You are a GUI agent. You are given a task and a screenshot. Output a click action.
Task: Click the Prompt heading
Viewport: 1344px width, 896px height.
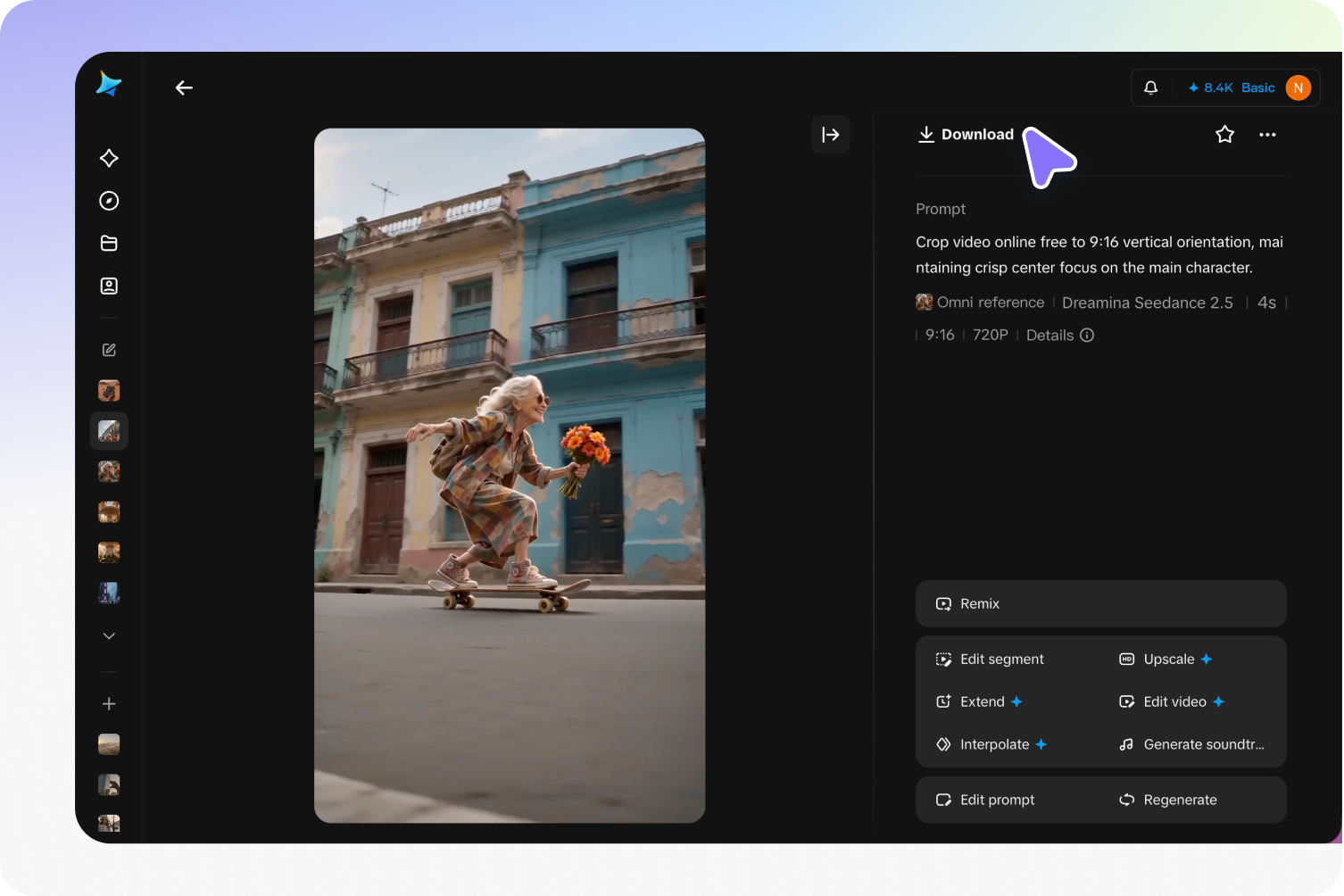pos(941,209)
